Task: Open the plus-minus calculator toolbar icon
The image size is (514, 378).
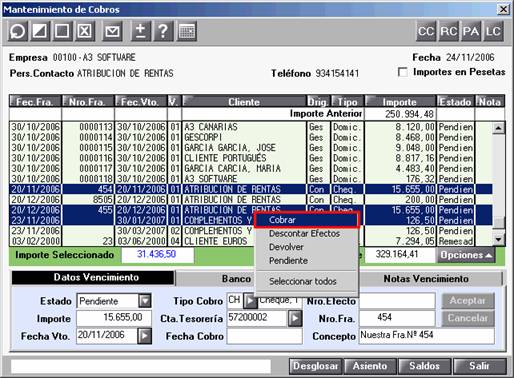Action: (x=141, y=31)
